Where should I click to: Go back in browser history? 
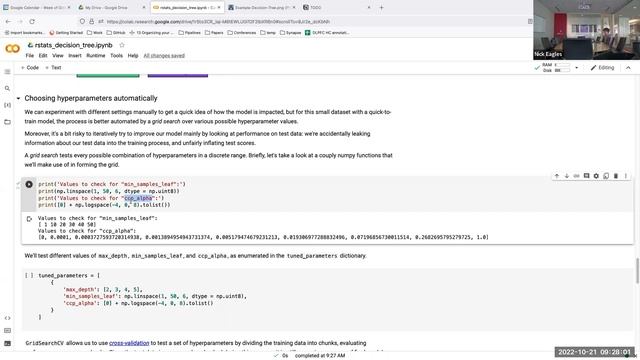[x=8, y=21]
